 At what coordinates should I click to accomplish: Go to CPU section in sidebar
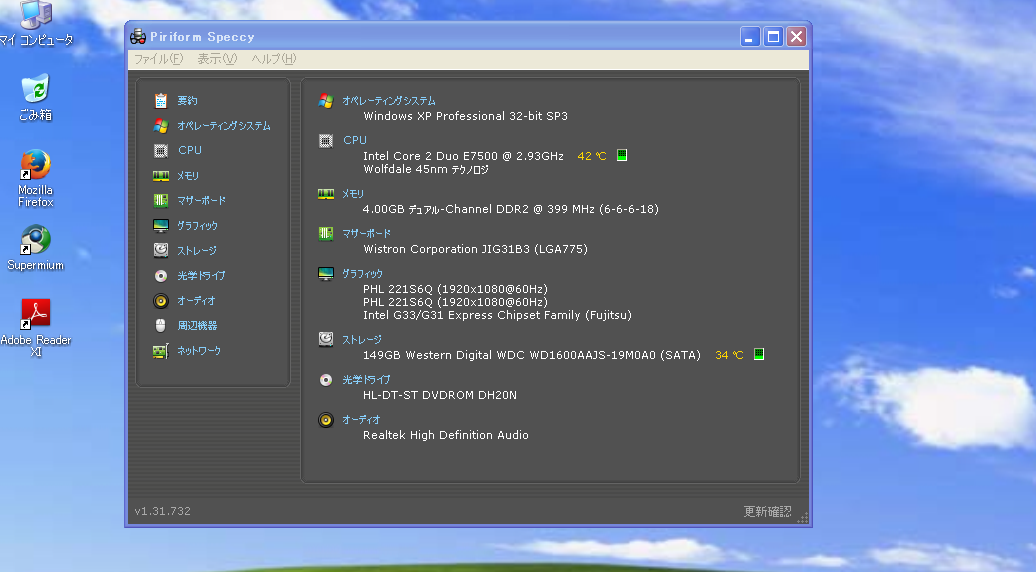tap(190, 151)
